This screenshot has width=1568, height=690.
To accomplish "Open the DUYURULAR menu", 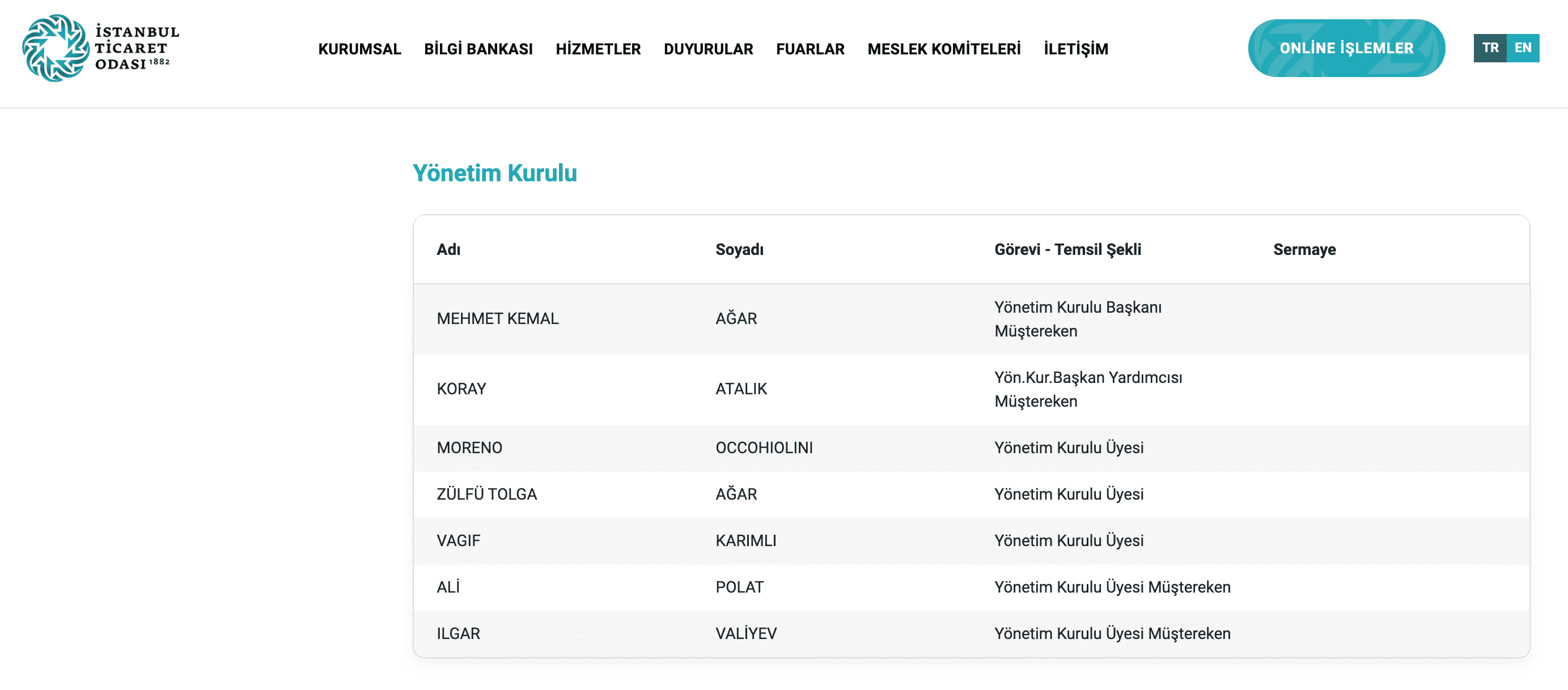I will coord(709,49).
